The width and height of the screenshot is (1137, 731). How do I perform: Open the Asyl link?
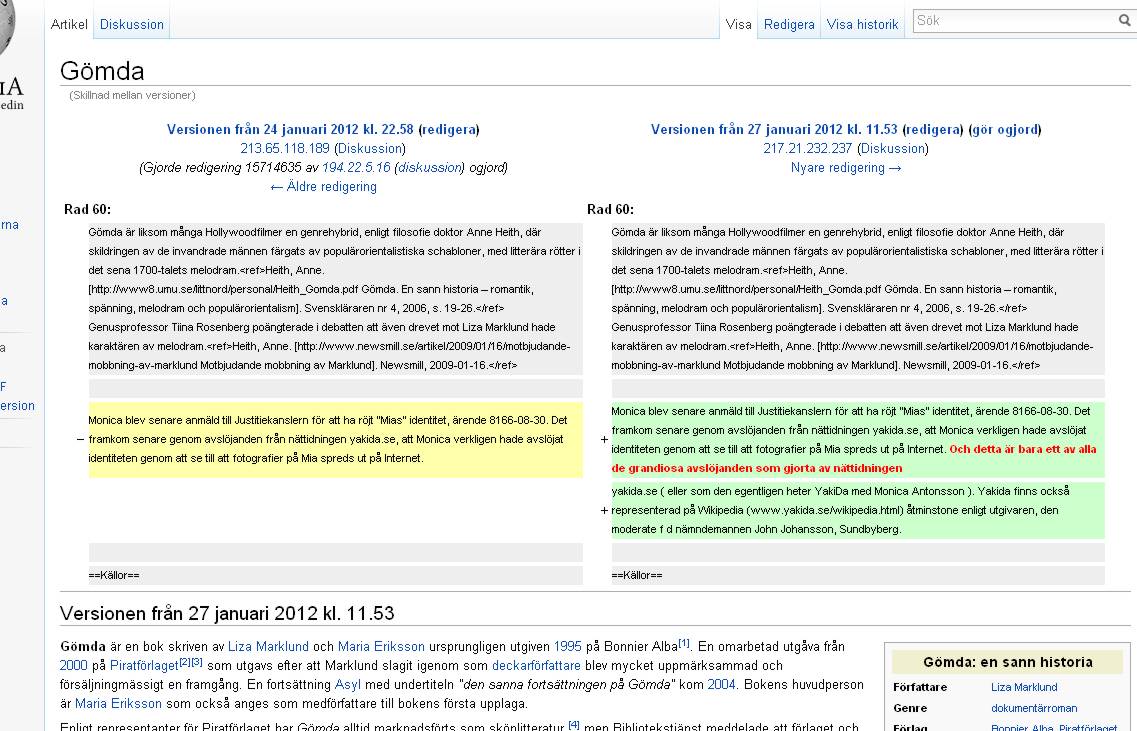pyautogui.click(x=348, y=684)
